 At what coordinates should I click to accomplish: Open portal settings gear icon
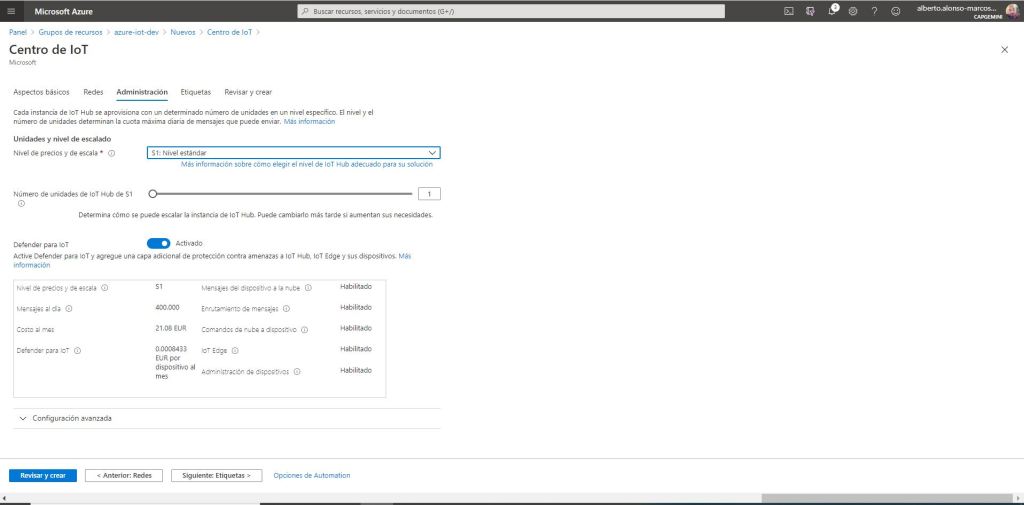pyautogui.click(x=853, y=11)
